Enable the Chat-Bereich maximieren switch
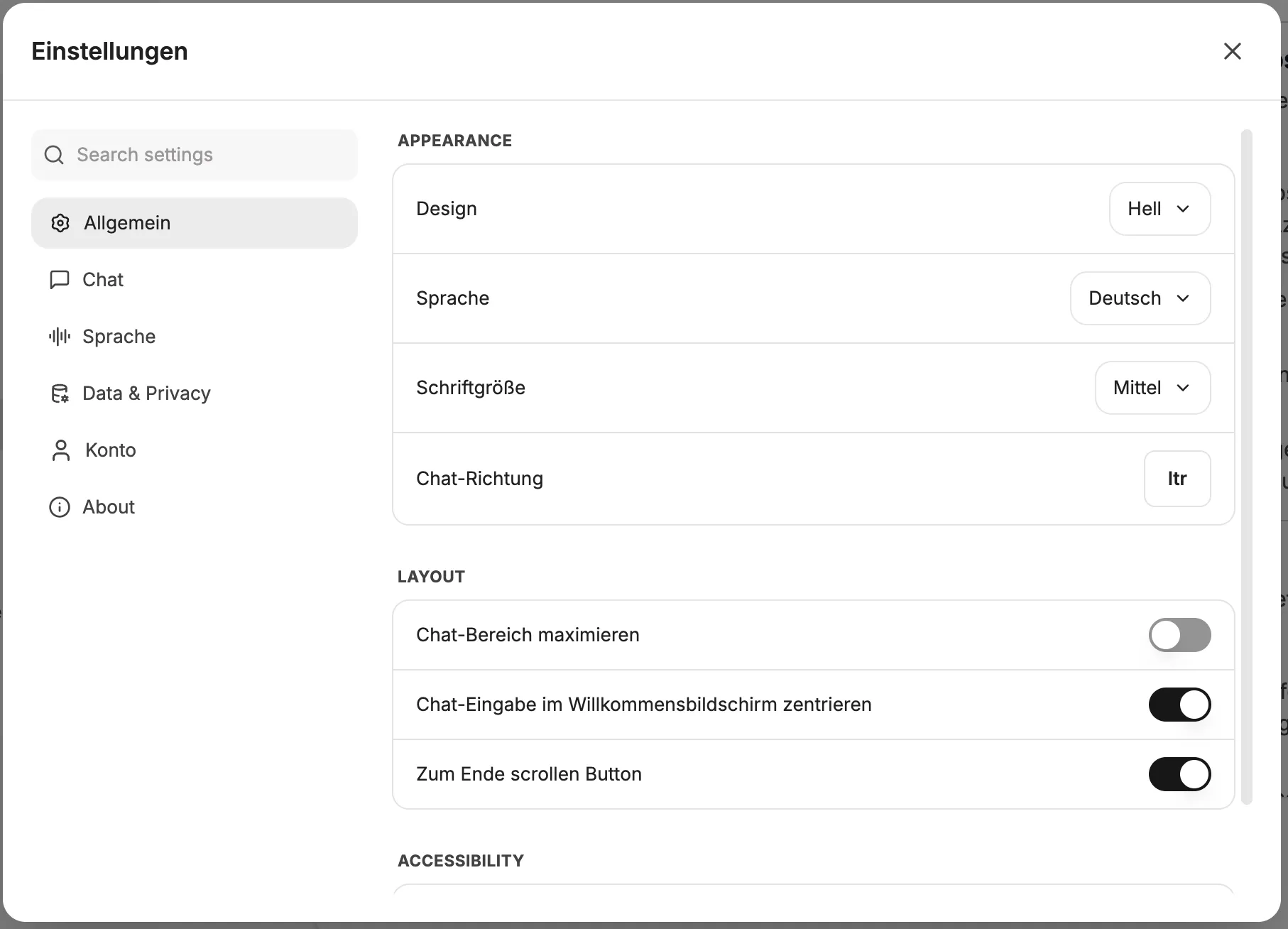Screen dimensions: 1288x929 1180,635
